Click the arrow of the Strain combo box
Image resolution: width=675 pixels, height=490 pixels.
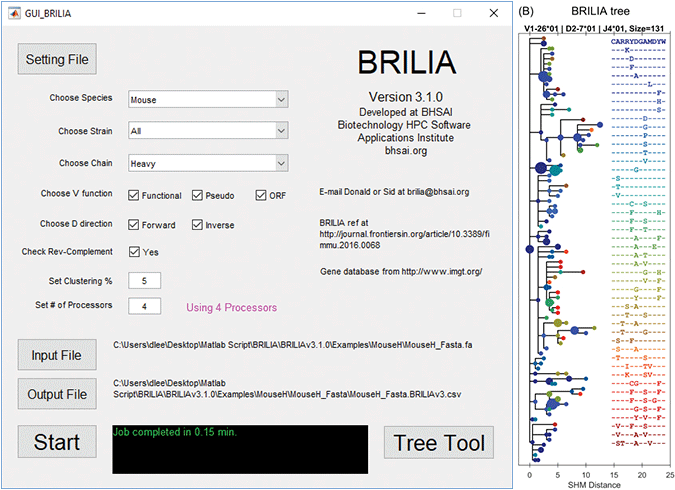(281, 130)
